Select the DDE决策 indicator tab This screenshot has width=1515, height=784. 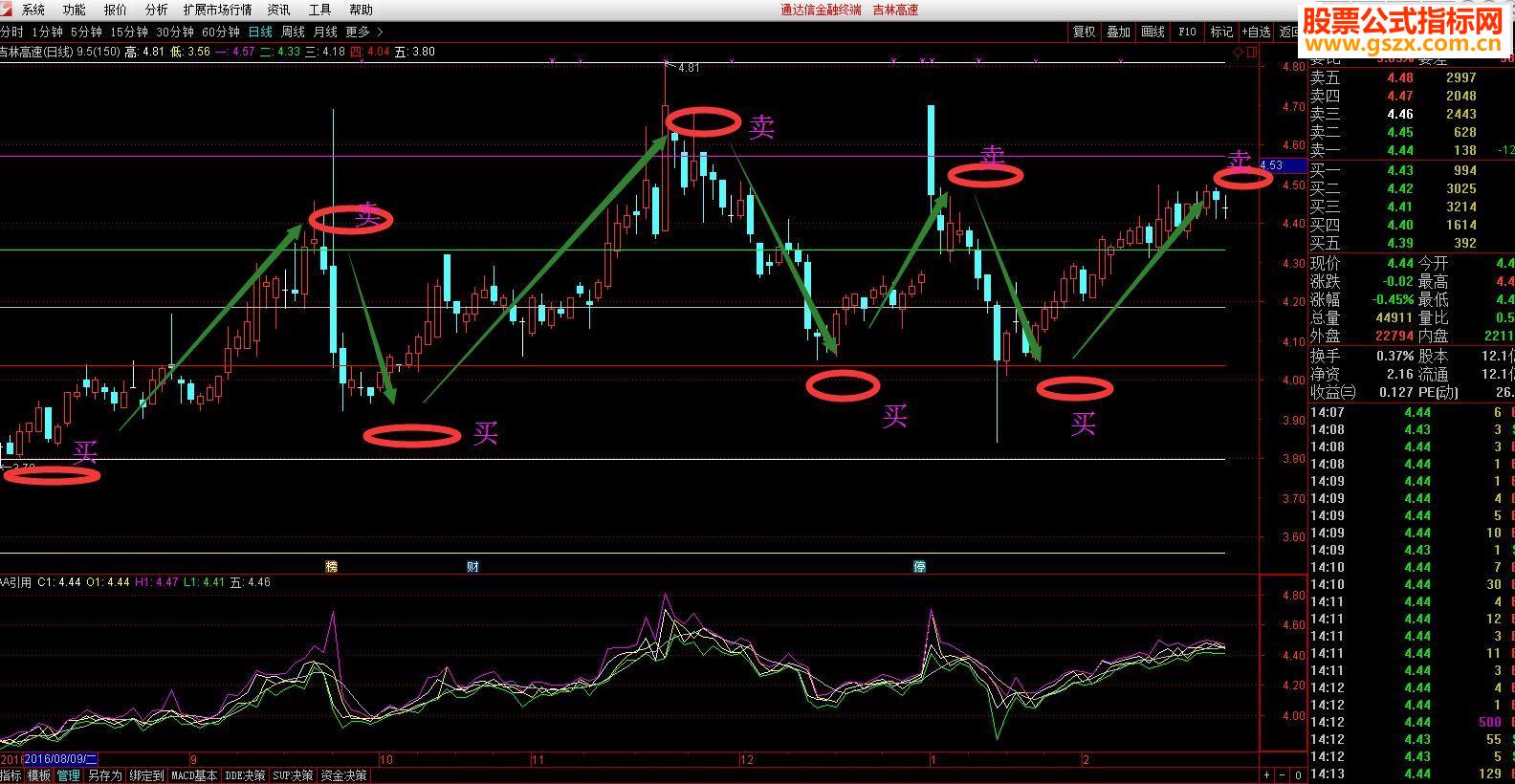245,775
